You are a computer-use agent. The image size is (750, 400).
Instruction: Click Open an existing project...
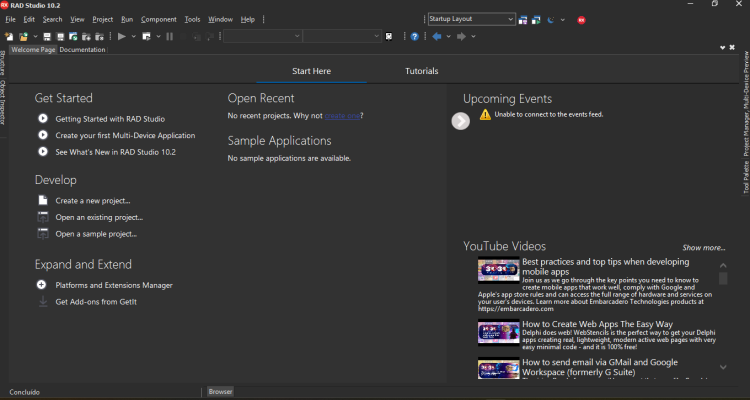point(99,217)
